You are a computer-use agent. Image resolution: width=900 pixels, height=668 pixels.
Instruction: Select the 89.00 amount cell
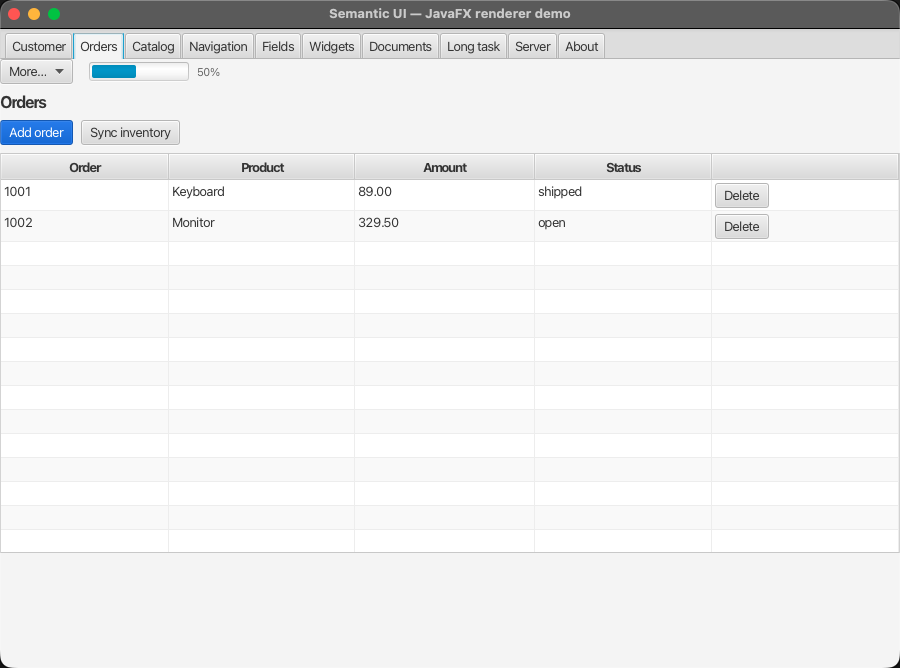coord(445,195)
